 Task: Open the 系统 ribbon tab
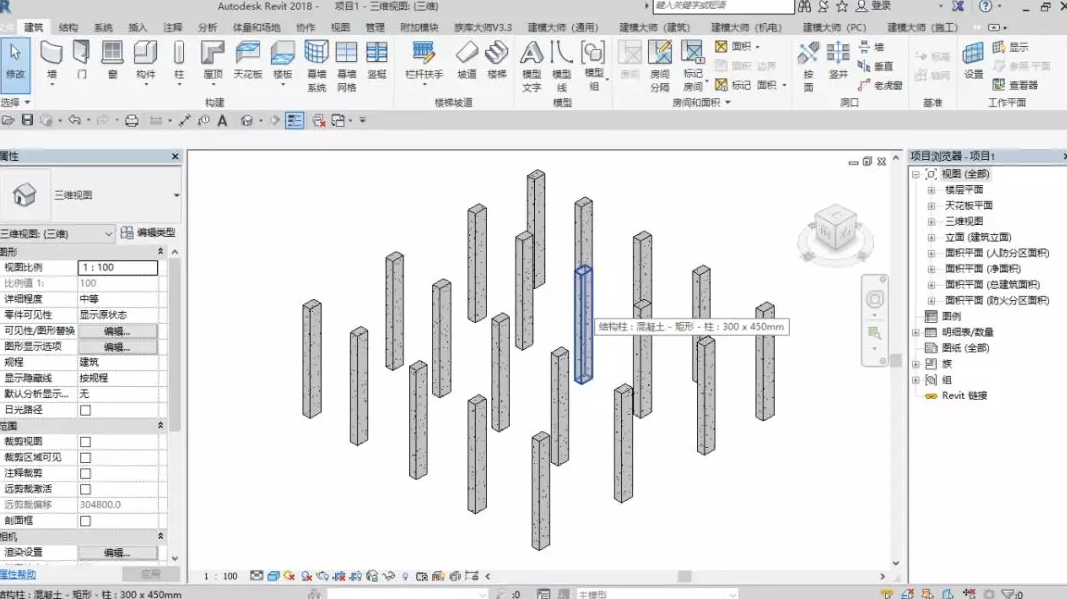(x=103, y=27)
